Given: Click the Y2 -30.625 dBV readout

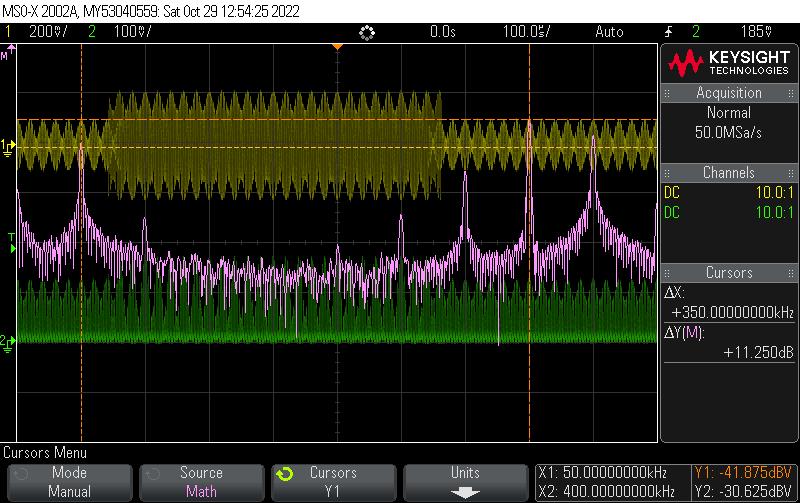Looking at the screenshot, I should point(743,492).
